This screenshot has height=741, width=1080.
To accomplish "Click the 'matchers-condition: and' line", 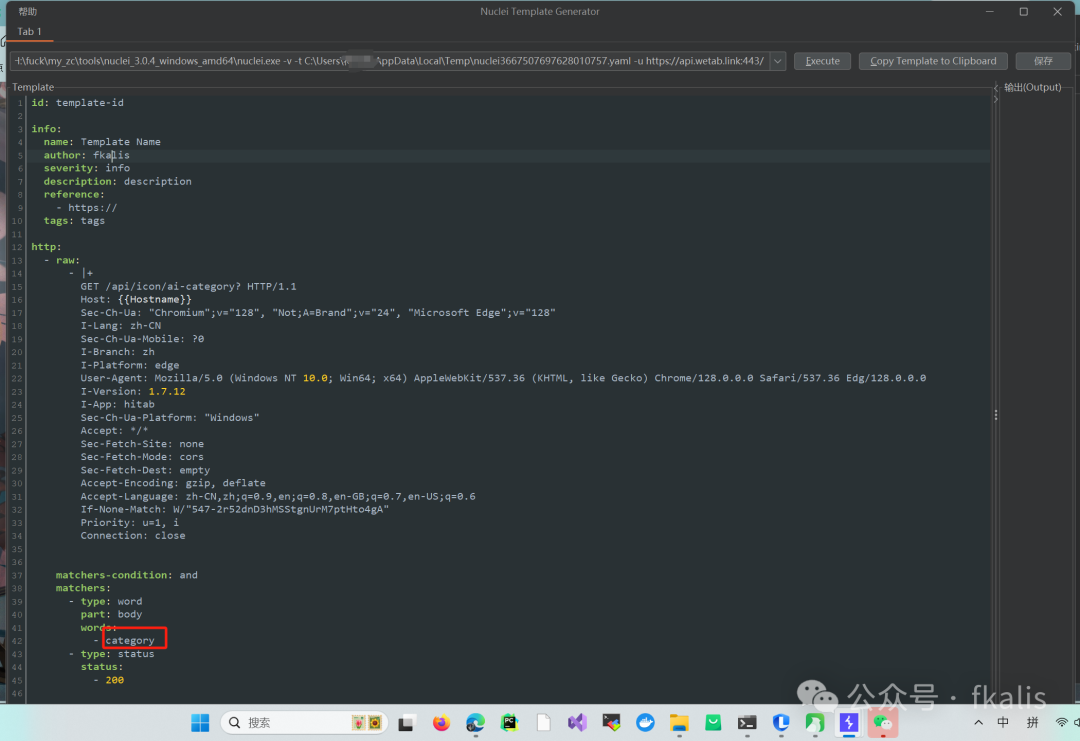I will point(127,575).
